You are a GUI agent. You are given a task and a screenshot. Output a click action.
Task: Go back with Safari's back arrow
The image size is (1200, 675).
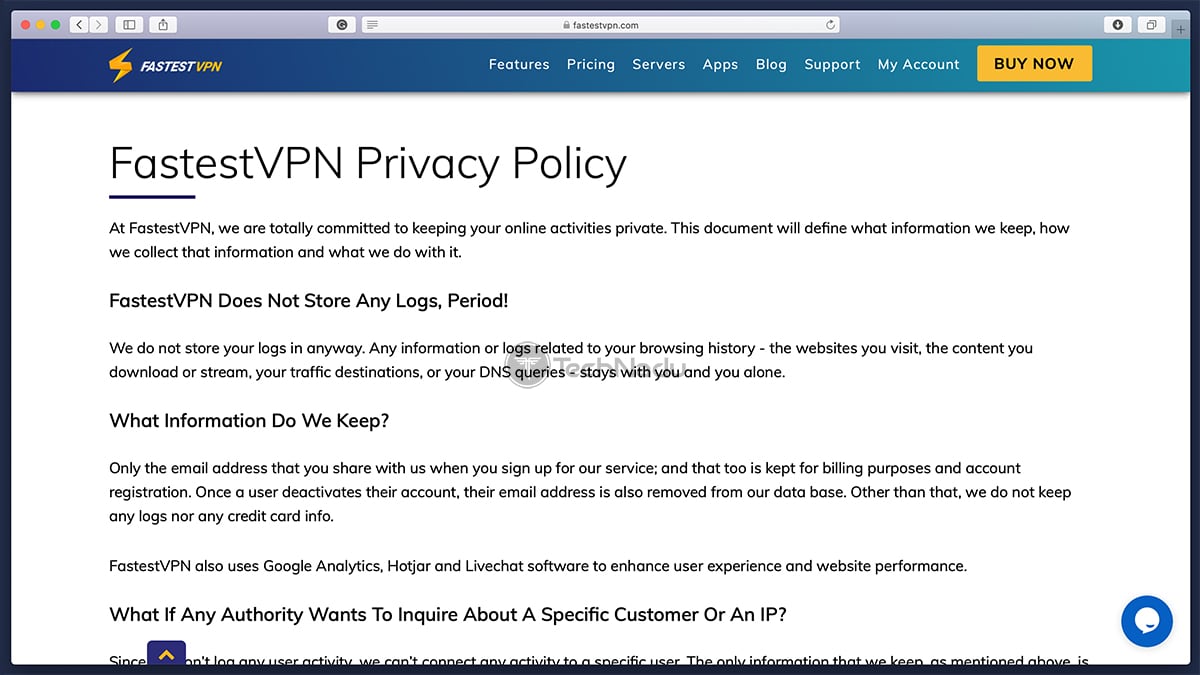pyautogui.click(x=79, y=24)
